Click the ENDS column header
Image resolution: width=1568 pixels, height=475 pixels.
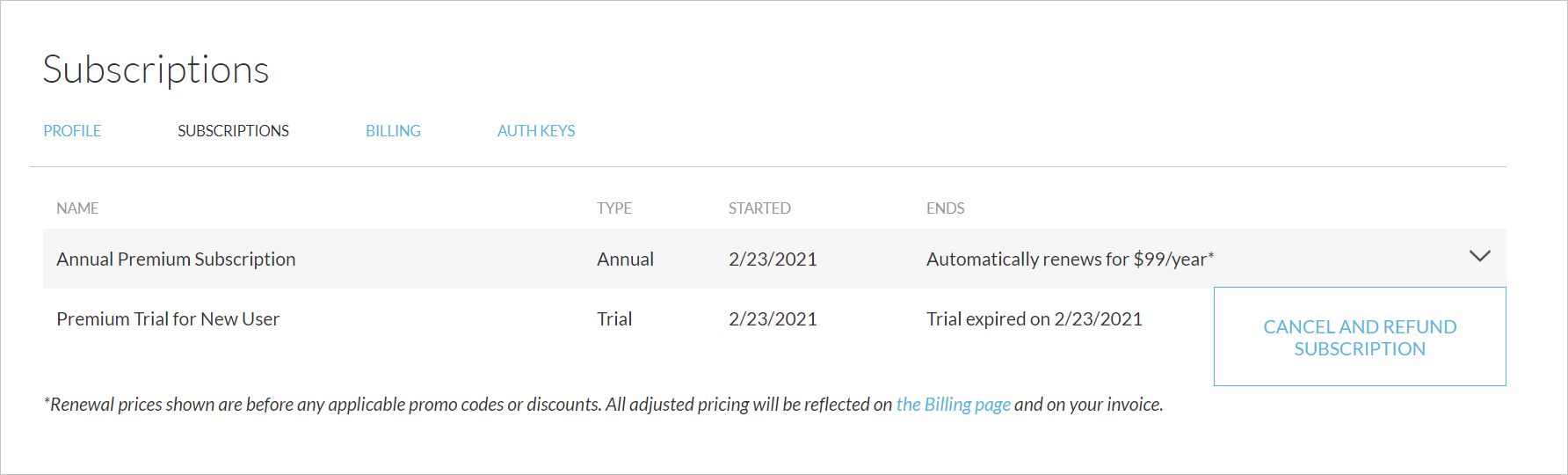(x=945, y=208)
